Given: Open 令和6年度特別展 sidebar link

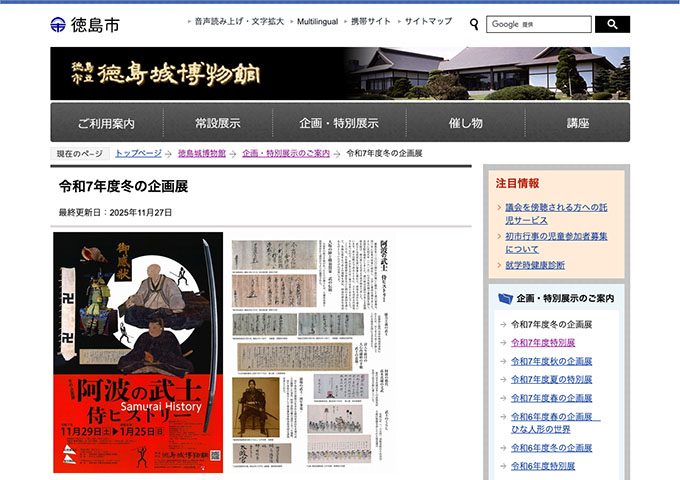Looking at the screenshot, I should coord(543,466).
